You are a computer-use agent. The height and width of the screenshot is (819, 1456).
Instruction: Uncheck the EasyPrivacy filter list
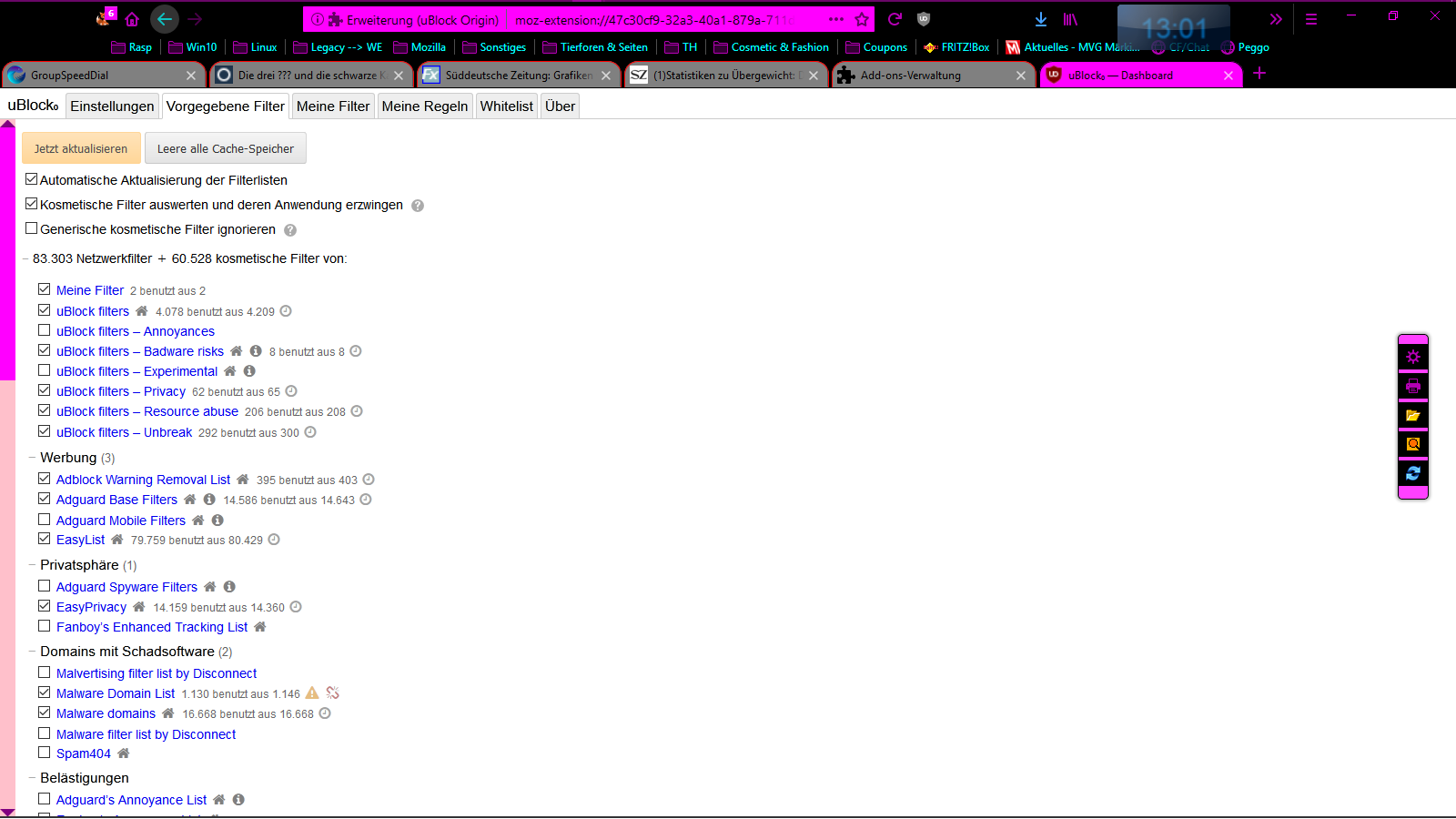[x=44, y=606]
